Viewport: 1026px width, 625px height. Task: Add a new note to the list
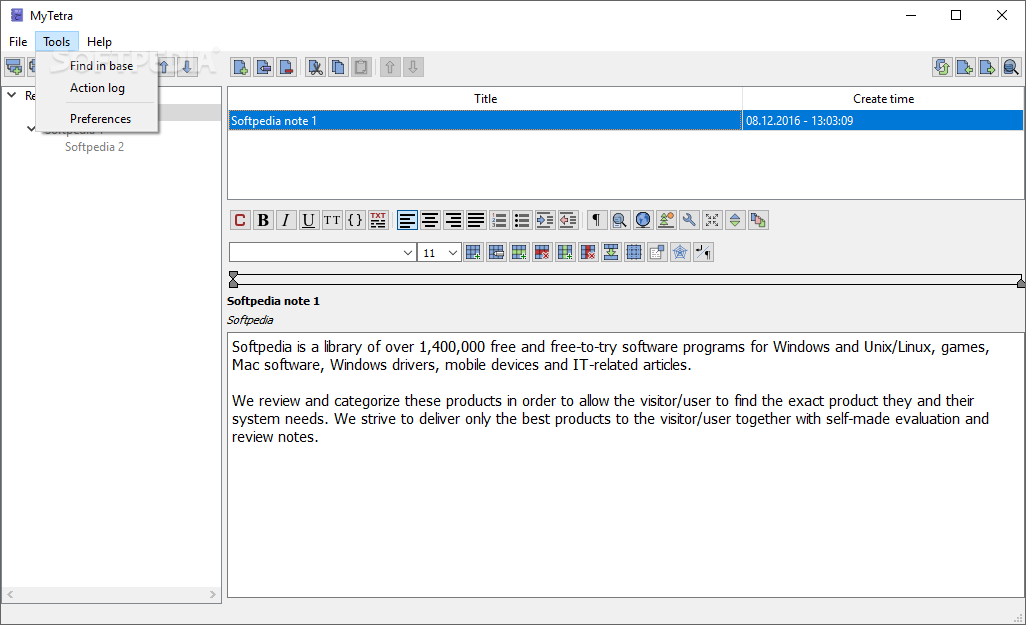point(241,67)
